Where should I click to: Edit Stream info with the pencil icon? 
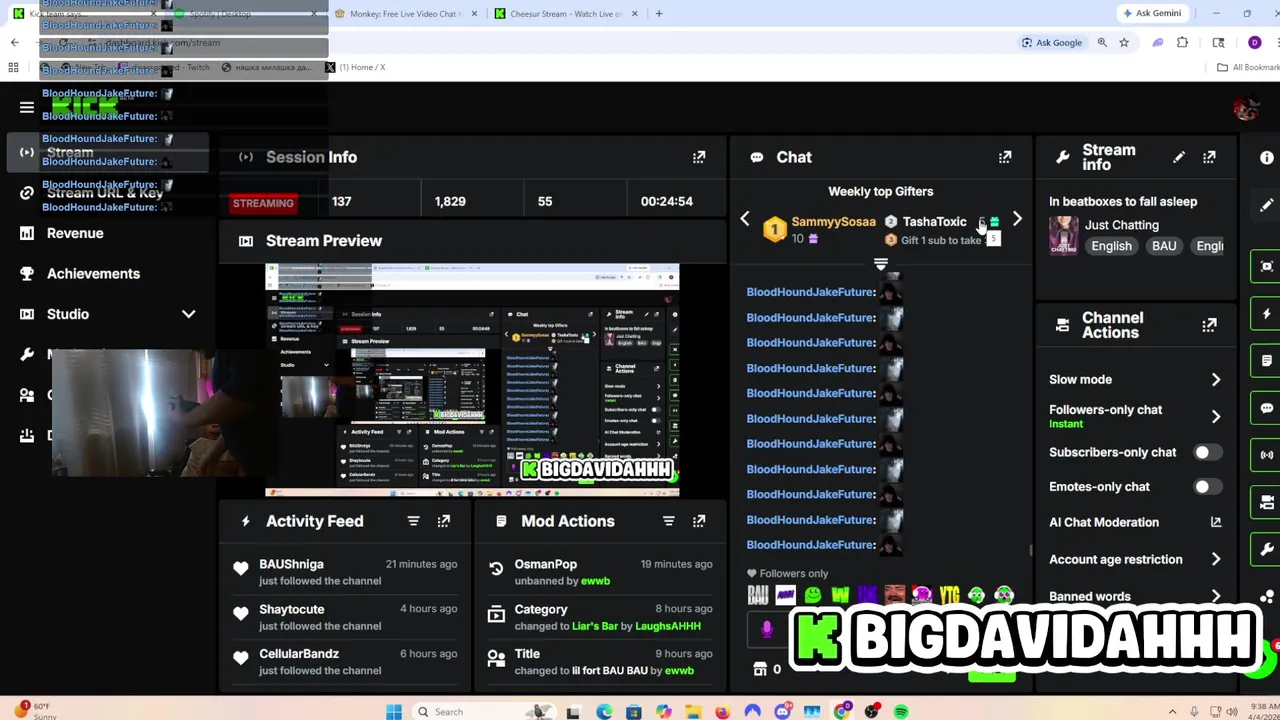[1179, 157]
